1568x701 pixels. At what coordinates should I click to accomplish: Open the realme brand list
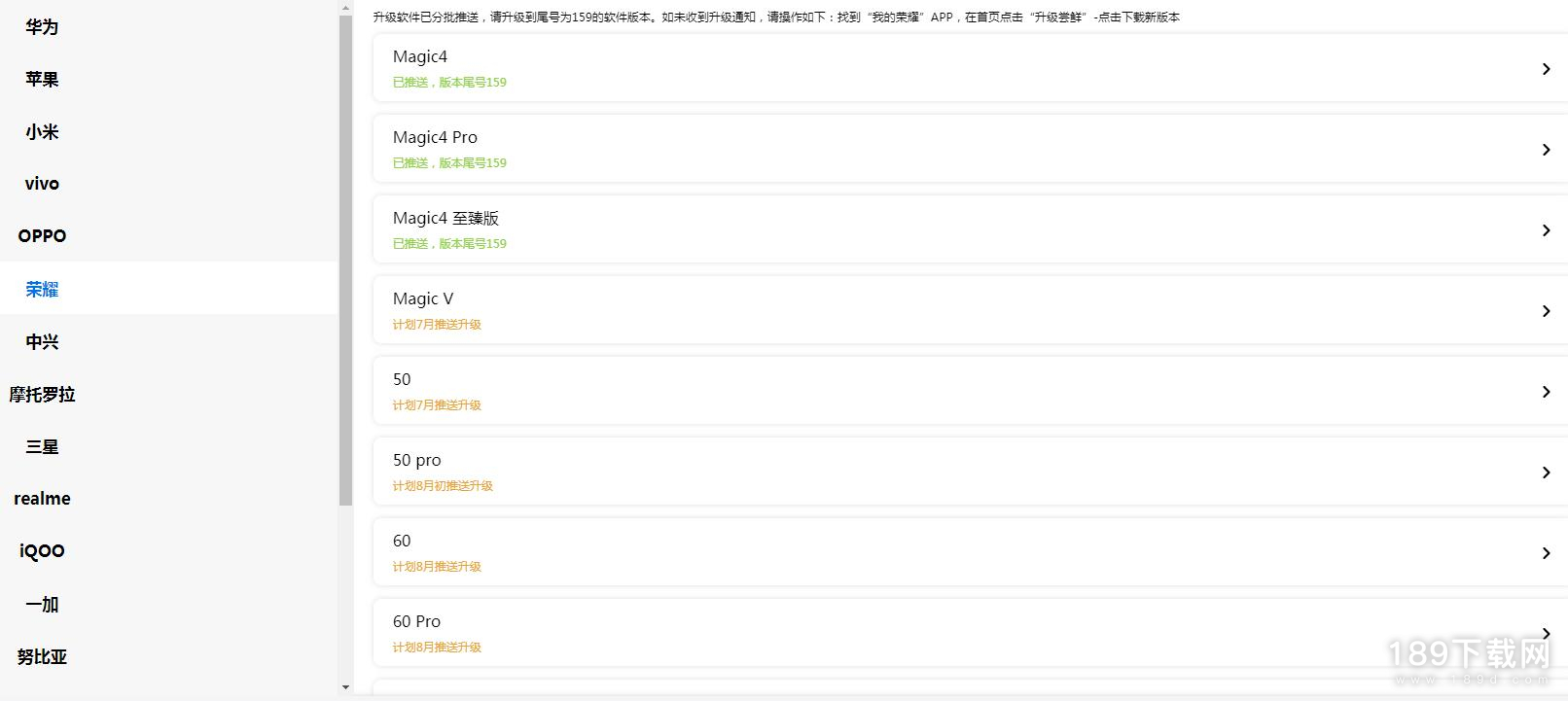tap(42, 499)
